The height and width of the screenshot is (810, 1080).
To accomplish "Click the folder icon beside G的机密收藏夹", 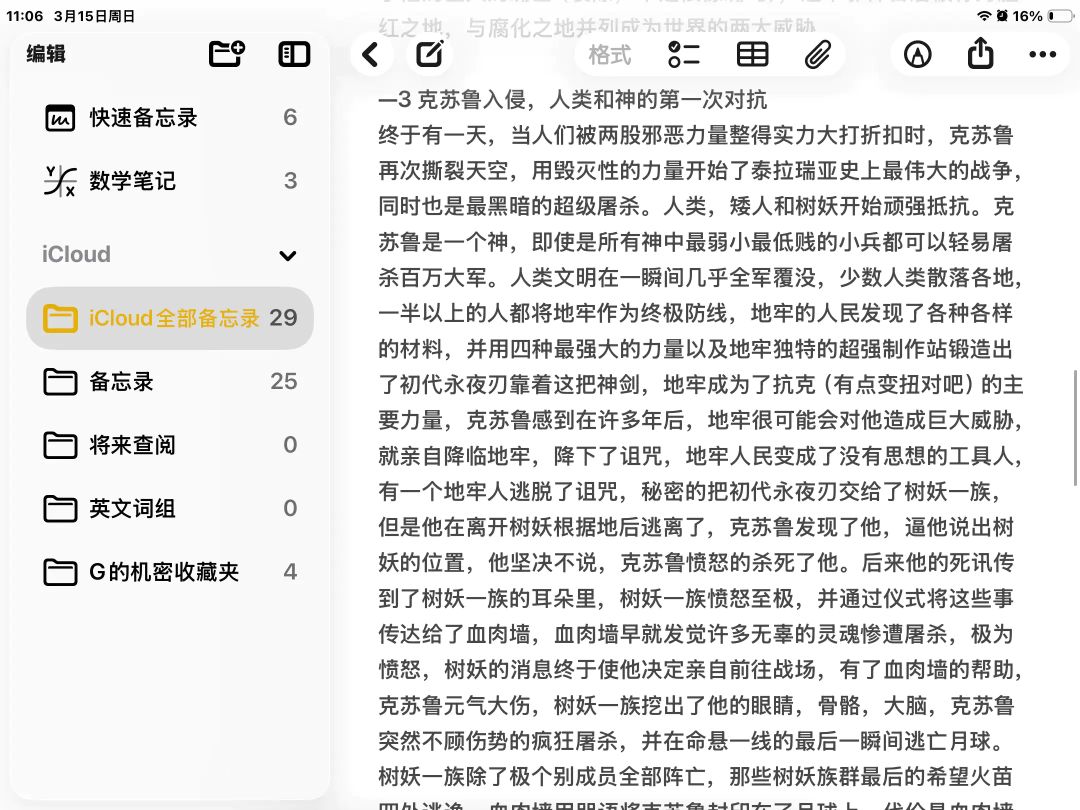I will pos(60,572).
